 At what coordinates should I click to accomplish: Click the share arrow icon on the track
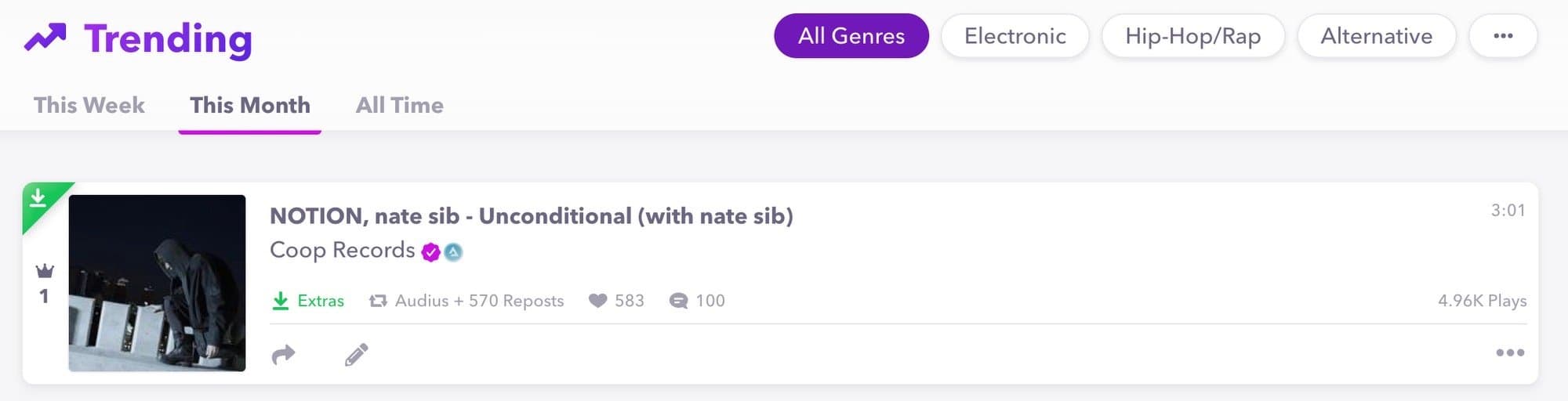click(x=283, y=355)
